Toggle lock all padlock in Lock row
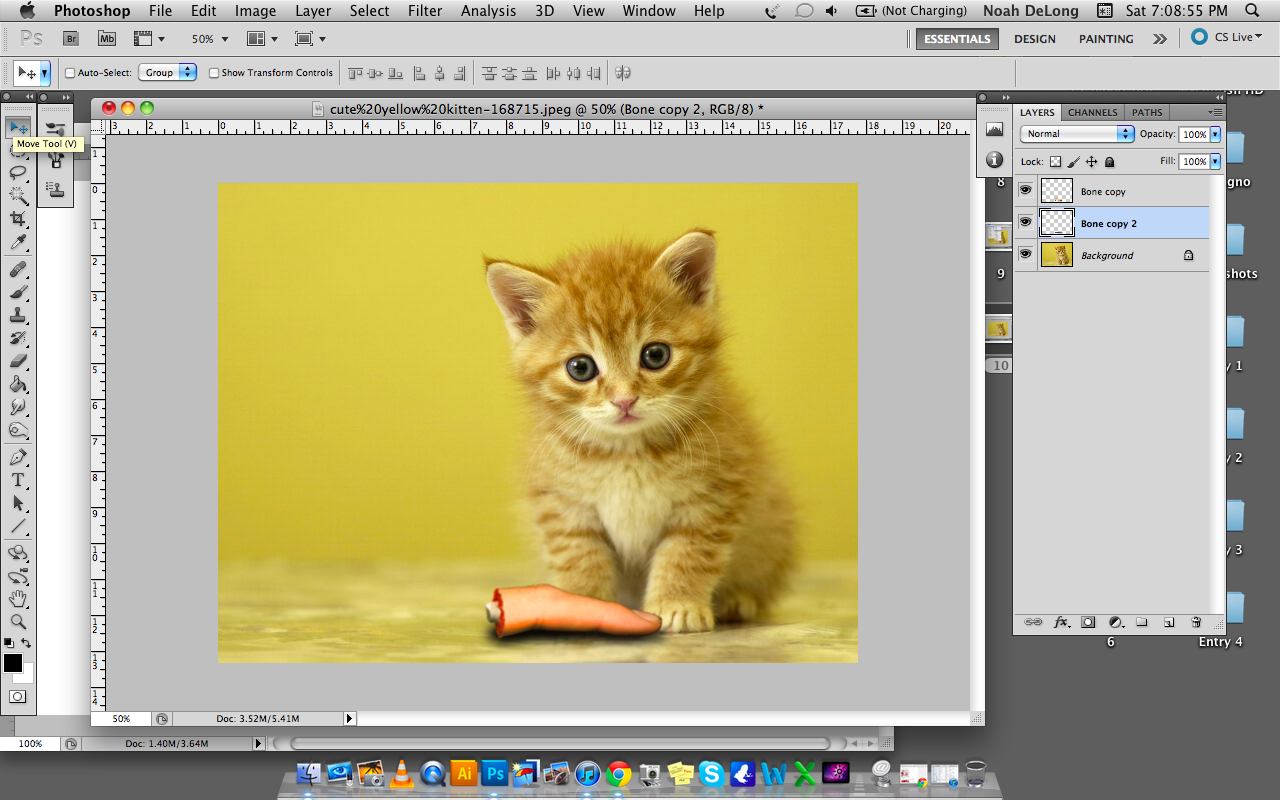The width and height of the screenshot is (1280, 800). tap(1109, 162)
